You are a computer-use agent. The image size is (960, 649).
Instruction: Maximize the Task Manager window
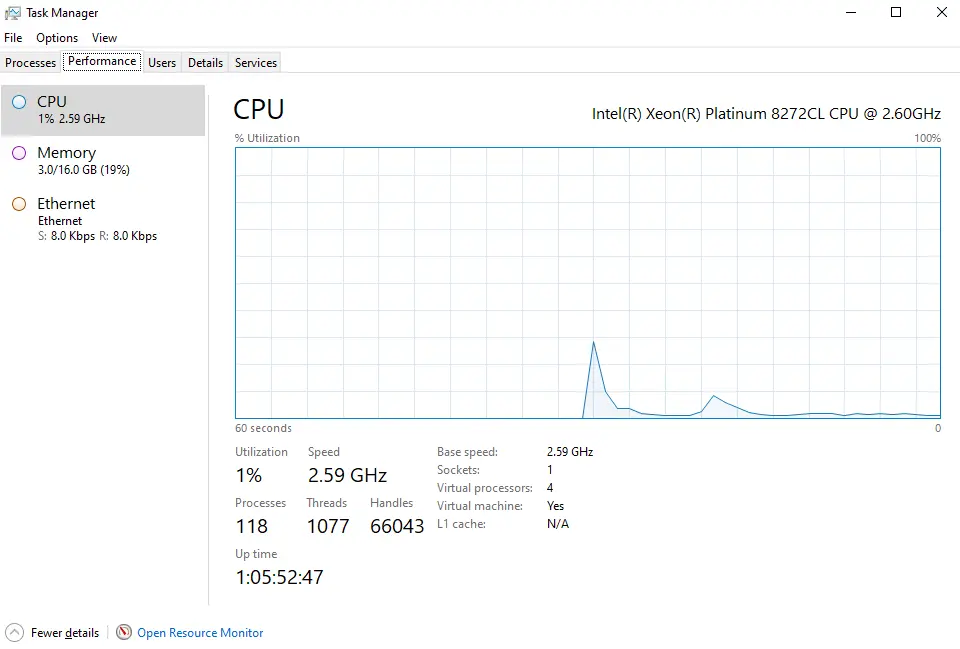point(896,12)
